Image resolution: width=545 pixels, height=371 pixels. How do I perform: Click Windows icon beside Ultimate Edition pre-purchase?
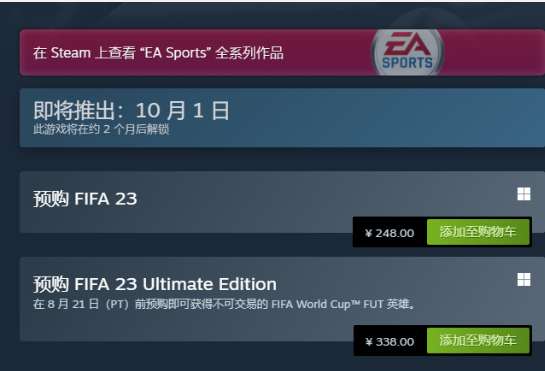click(524, 279)
